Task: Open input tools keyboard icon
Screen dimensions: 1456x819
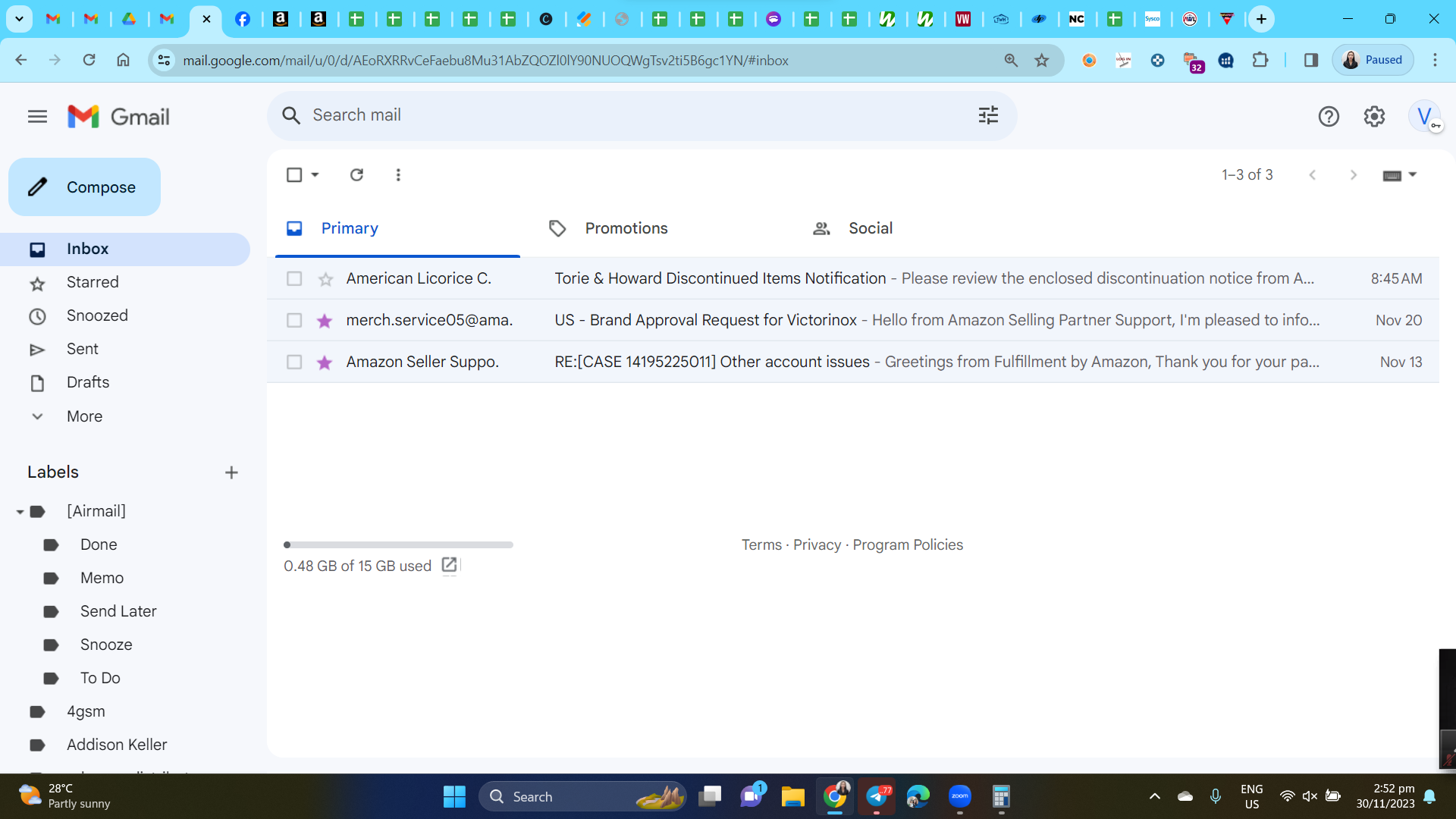Action: point(1392,176)
